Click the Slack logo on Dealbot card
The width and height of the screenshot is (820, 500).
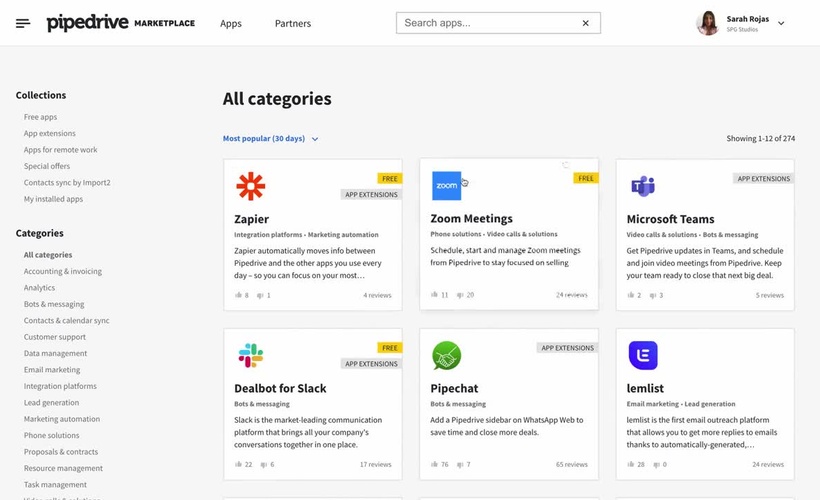(250, 355)
